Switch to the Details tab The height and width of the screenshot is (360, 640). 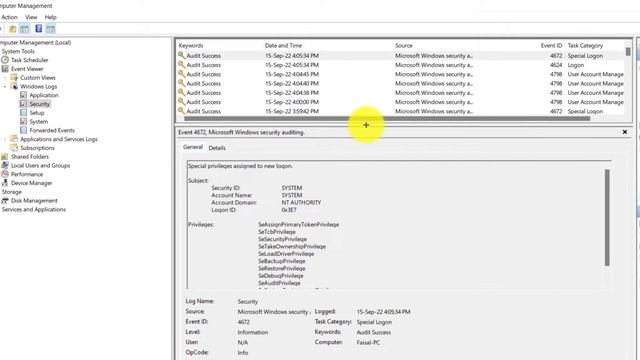point(217,148)
